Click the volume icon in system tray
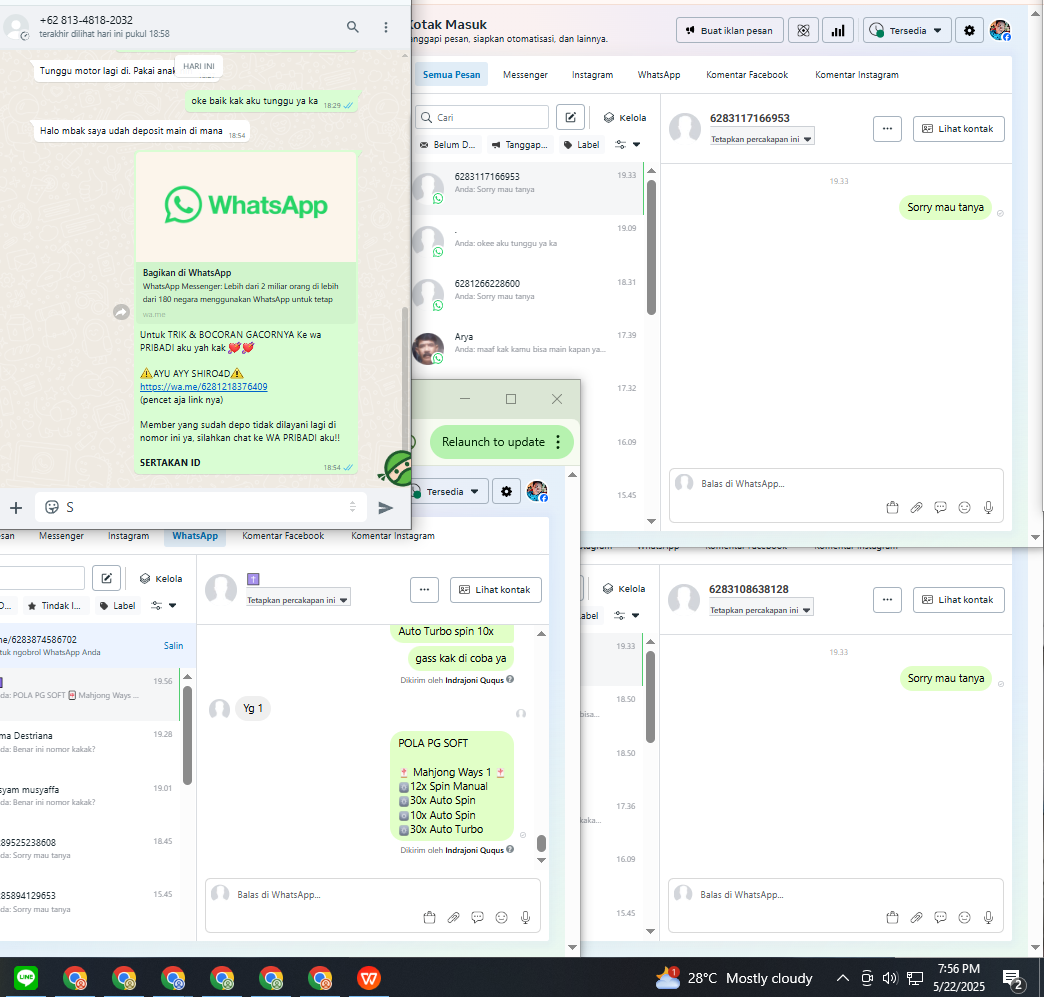Viewport: 1044px width, 997px height. click(890, 978)
